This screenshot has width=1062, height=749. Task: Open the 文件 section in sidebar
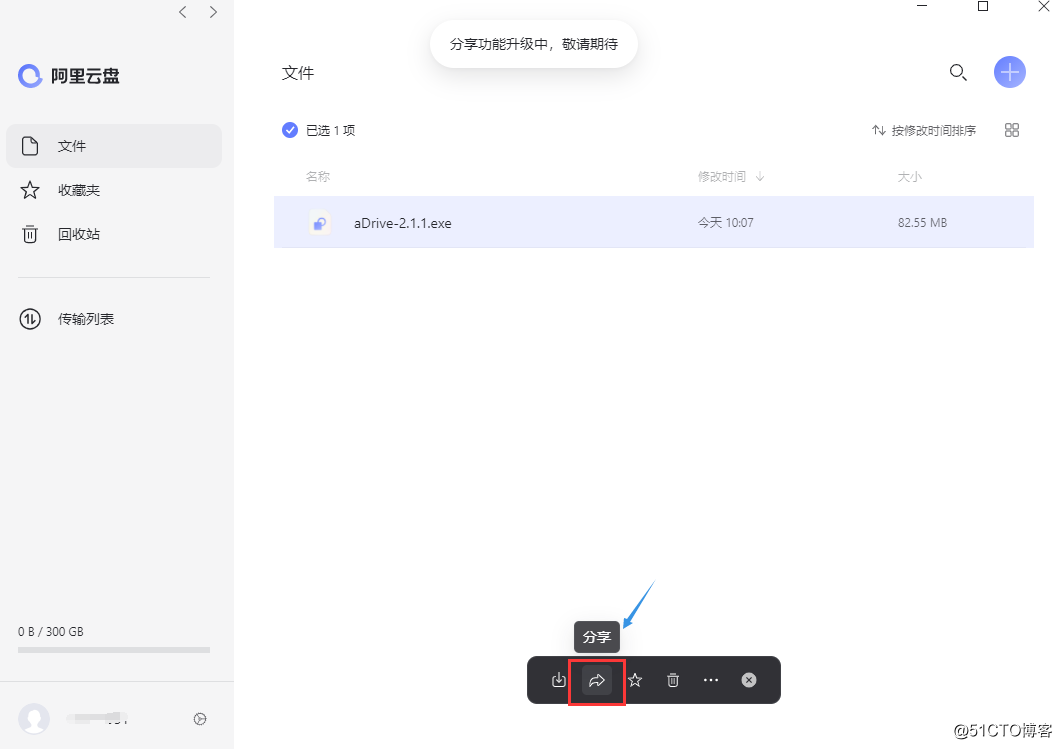coord(114,146)
